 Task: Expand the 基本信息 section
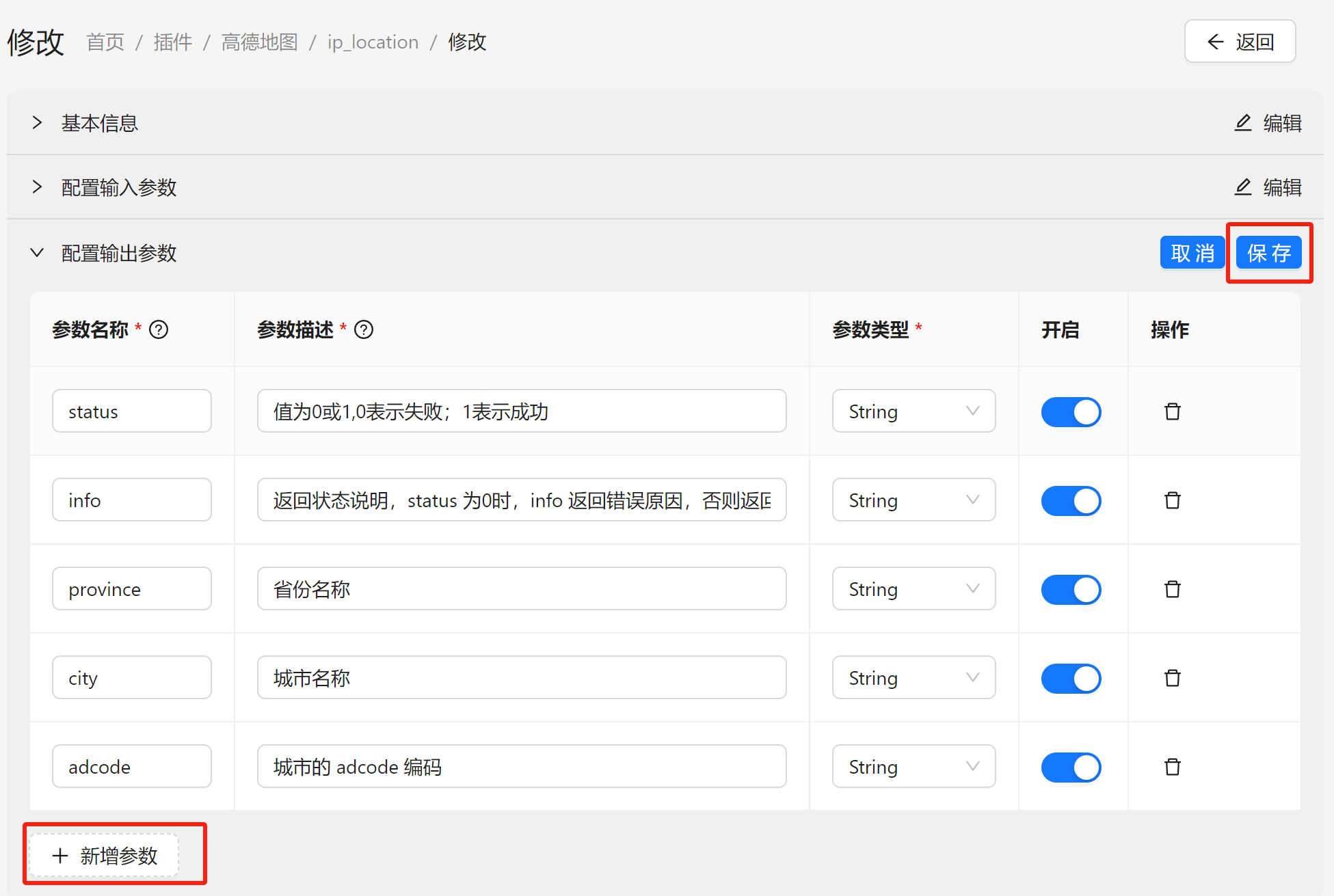tap(38, 123)
